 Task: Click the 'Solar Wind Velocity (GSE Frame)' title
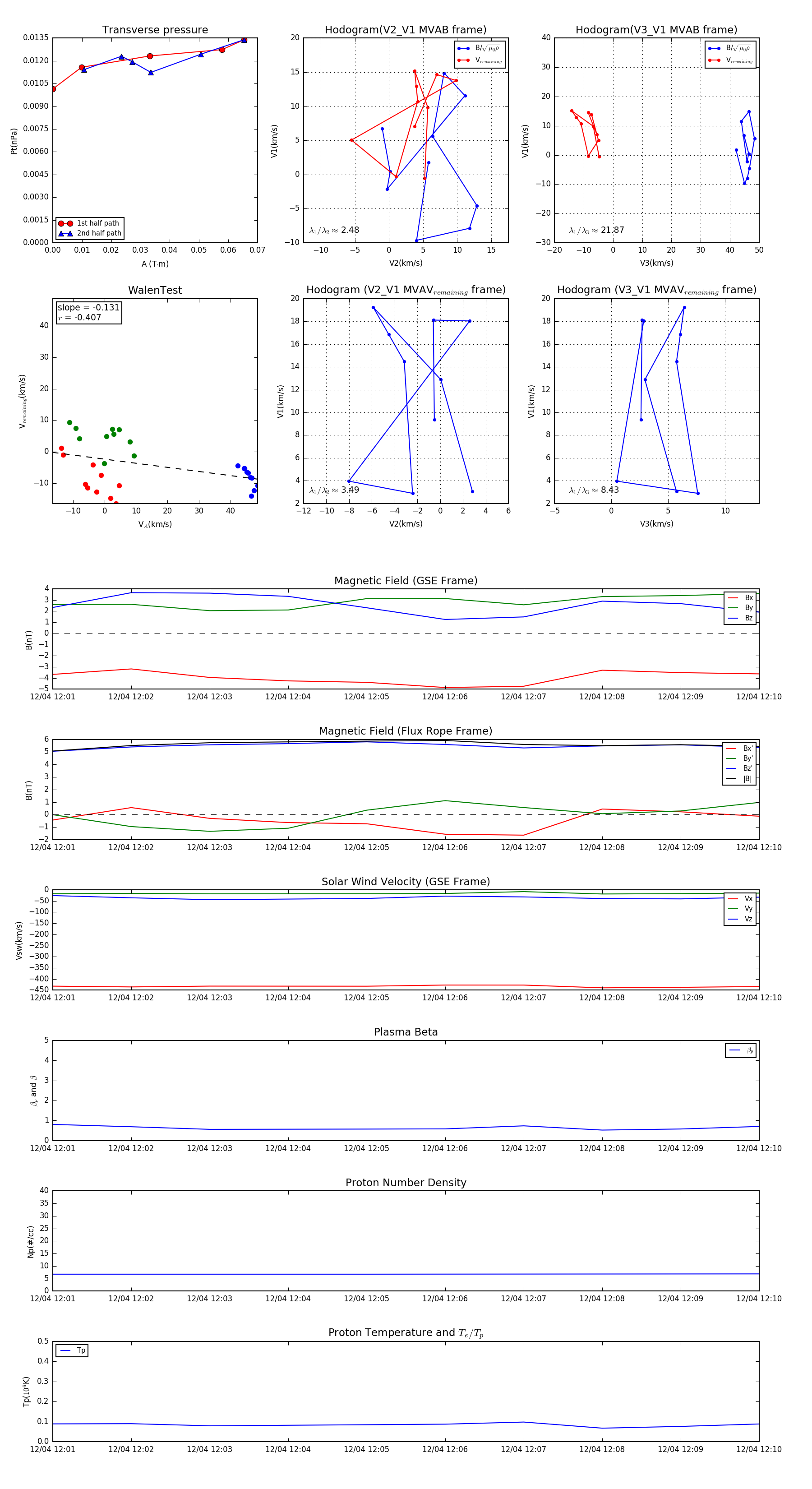[406, 882]
